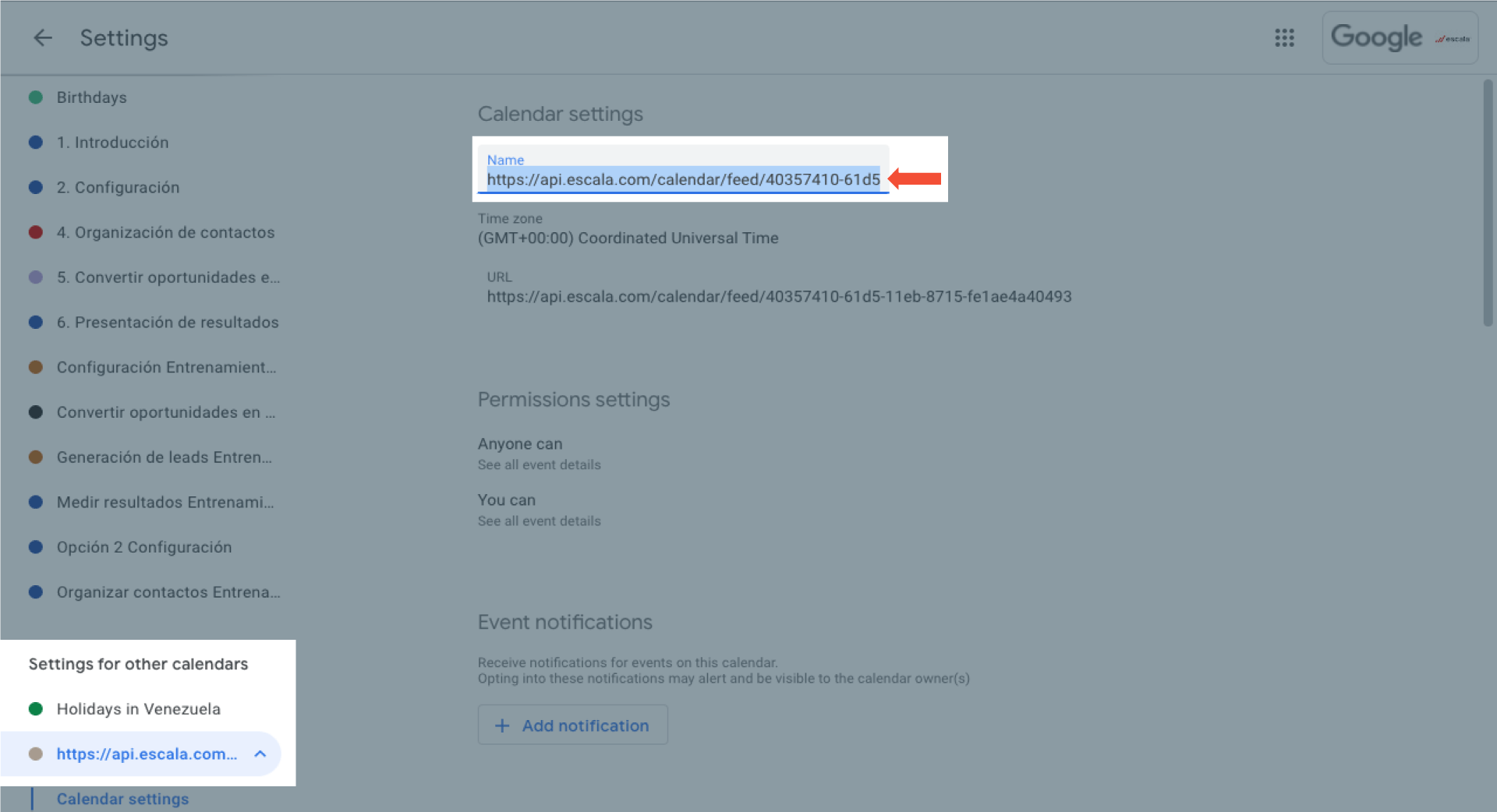This screenshot has height=812, width=1497.
Task: Click the calendar Name input field
Action: [683, 170]
